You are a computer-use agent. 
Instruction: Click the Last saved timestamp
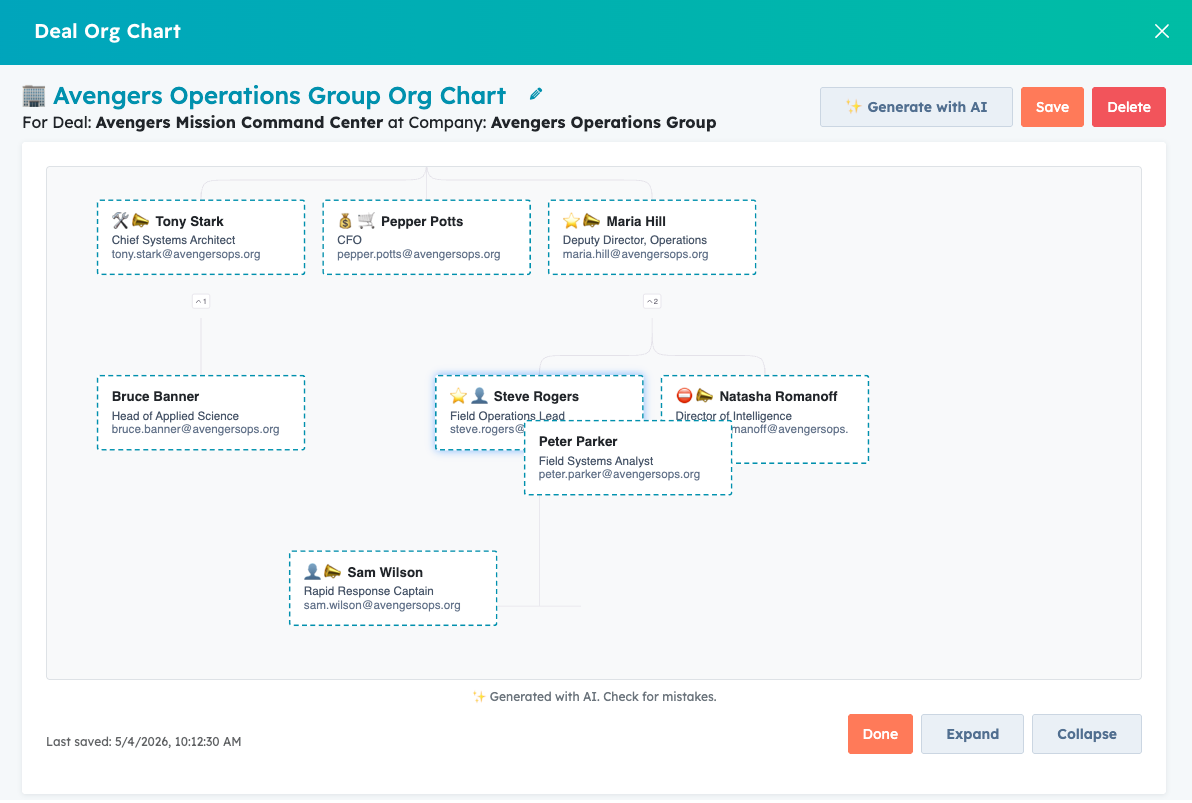click(144, 741)
